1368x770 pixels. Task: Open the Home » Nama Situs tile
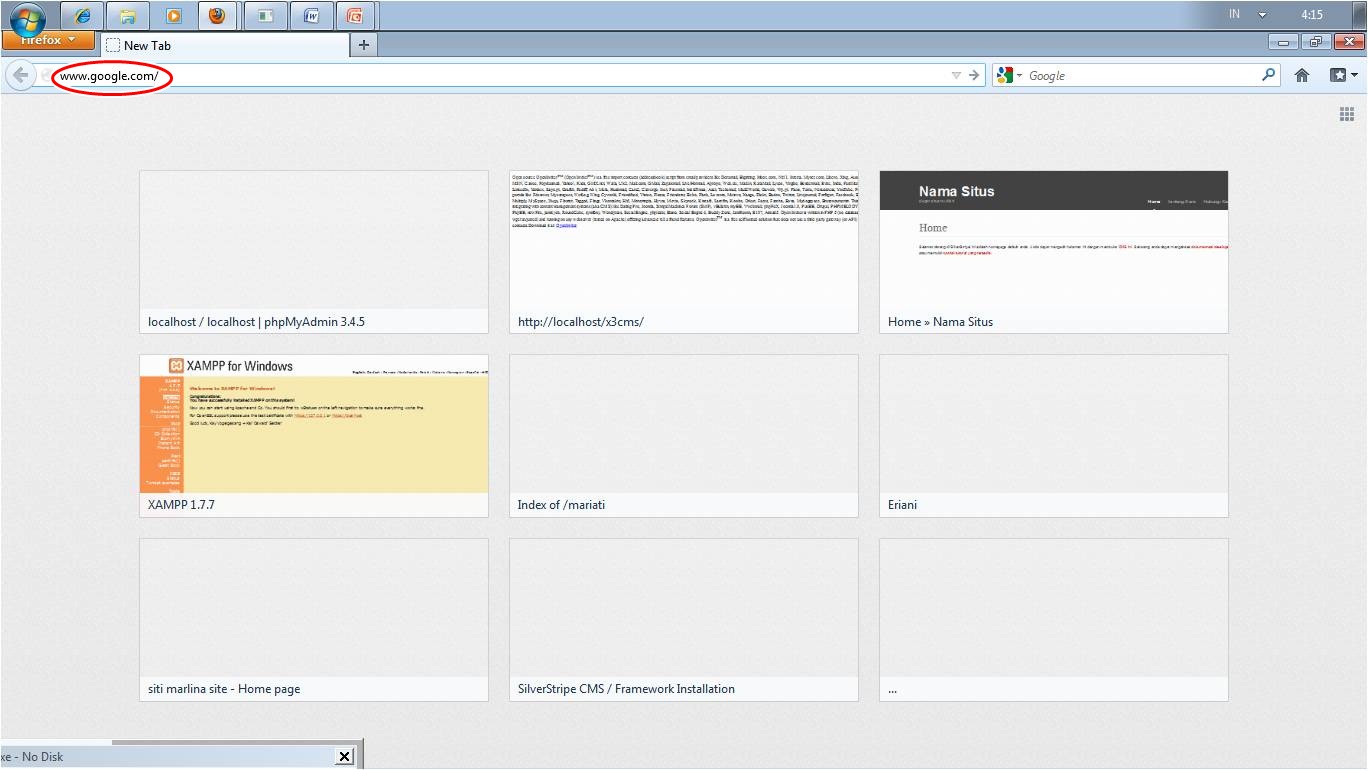1053,251
